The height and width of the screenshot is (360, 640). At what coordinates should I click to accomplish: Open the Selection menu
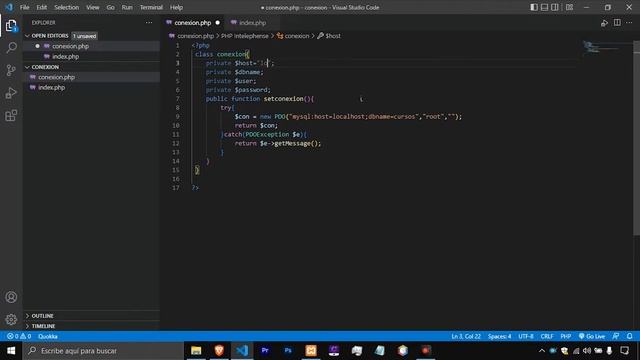click(67, 7)
